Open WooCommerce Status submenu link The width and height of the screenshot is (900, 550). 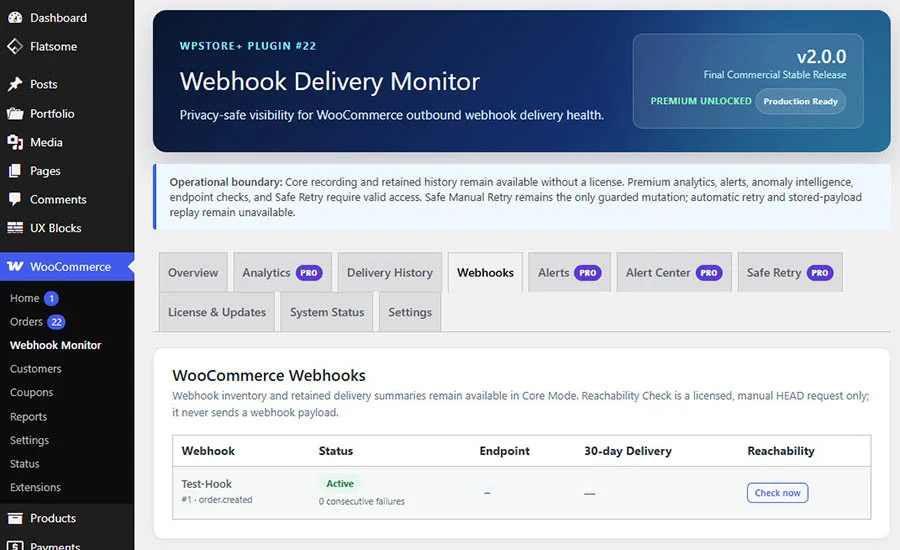click(25, 463)
